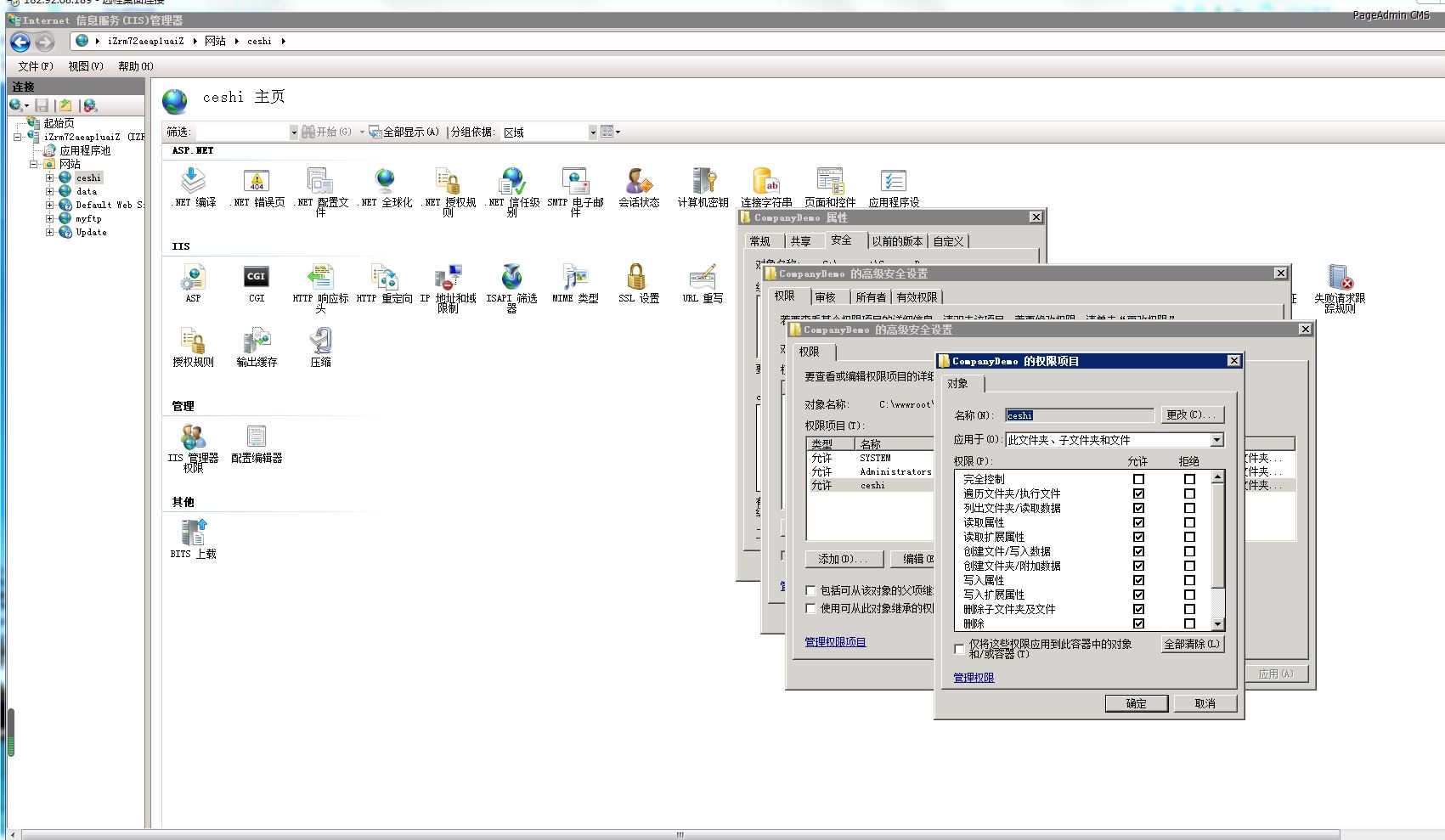The image size is (1445, 840).
Task: Open the 帮助(H) menu
Action: (x=136, y=66)
